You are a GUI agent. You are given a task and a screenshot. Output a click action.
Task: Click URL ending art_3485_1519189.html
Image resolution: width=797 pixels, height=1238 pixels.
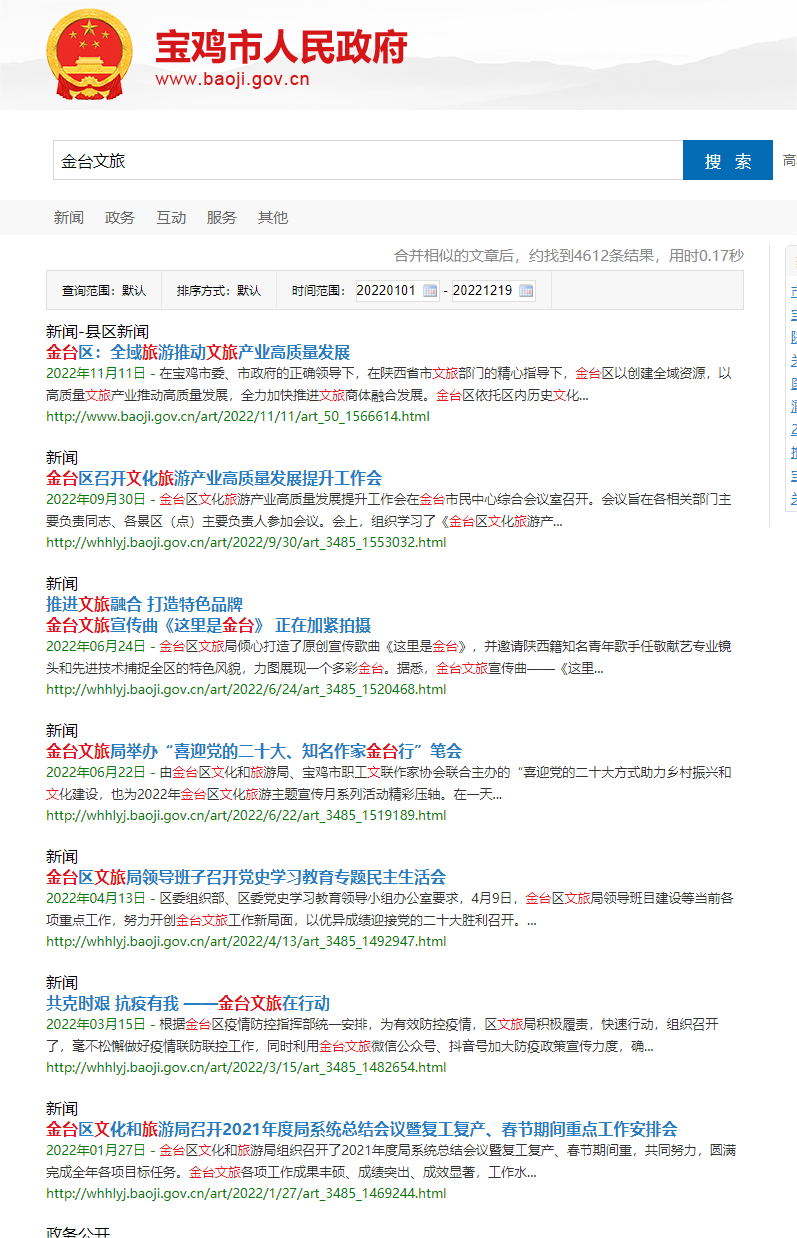pos(246,815)
